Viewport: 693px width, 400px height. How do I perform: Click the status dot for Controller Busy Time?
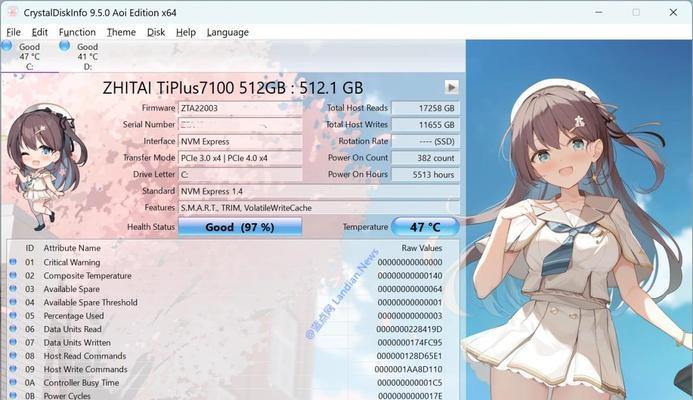pyautogui.click(x=13, y=382)
